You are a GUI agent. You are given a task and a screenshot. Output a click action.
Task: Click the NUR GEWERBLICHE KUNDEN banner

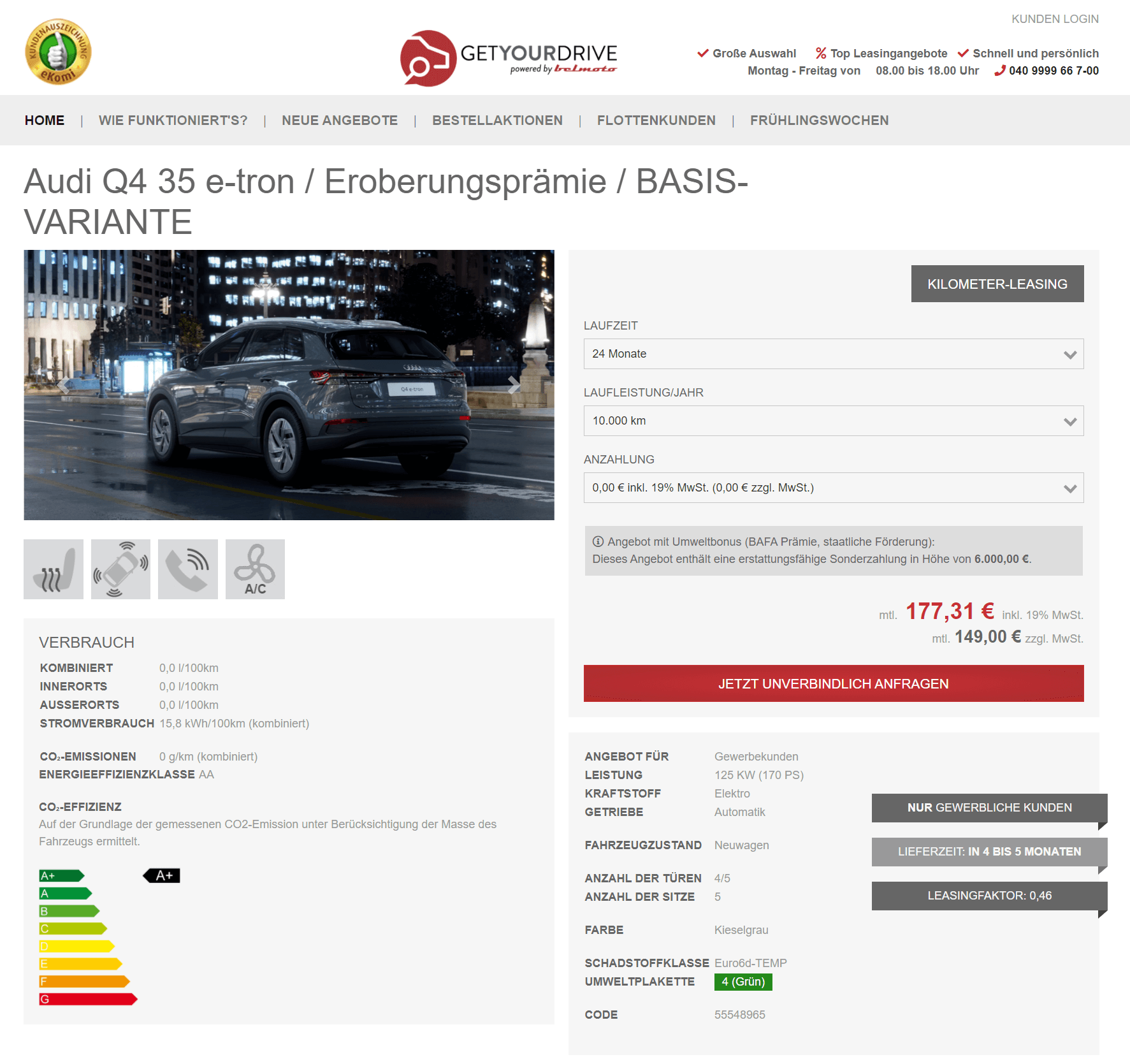pyautogui.click(x=989, y=808)
